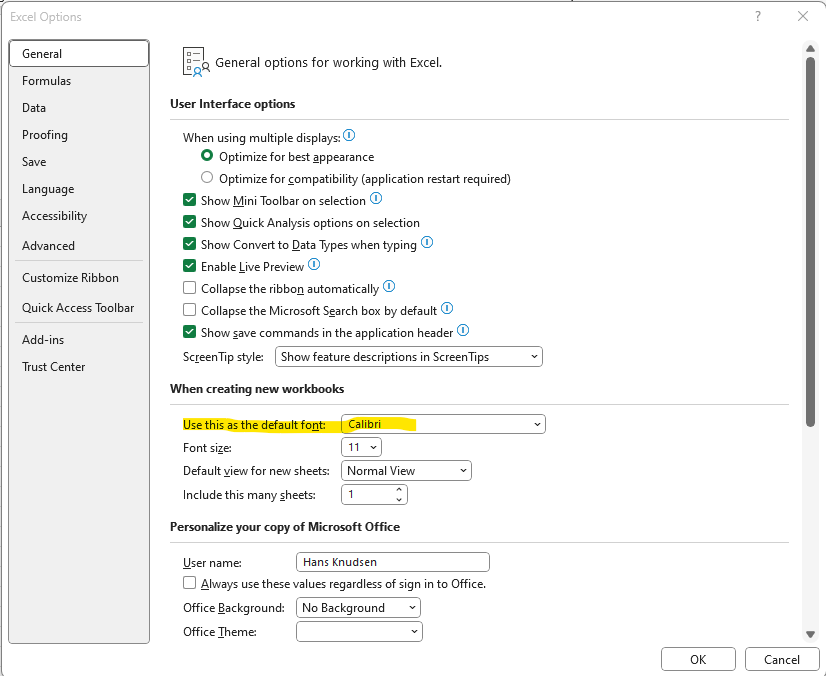Image resolution: width=826 pixels, height=676 pixels.
Task: Close the Excel Options dialog
Action: [802, 16]
